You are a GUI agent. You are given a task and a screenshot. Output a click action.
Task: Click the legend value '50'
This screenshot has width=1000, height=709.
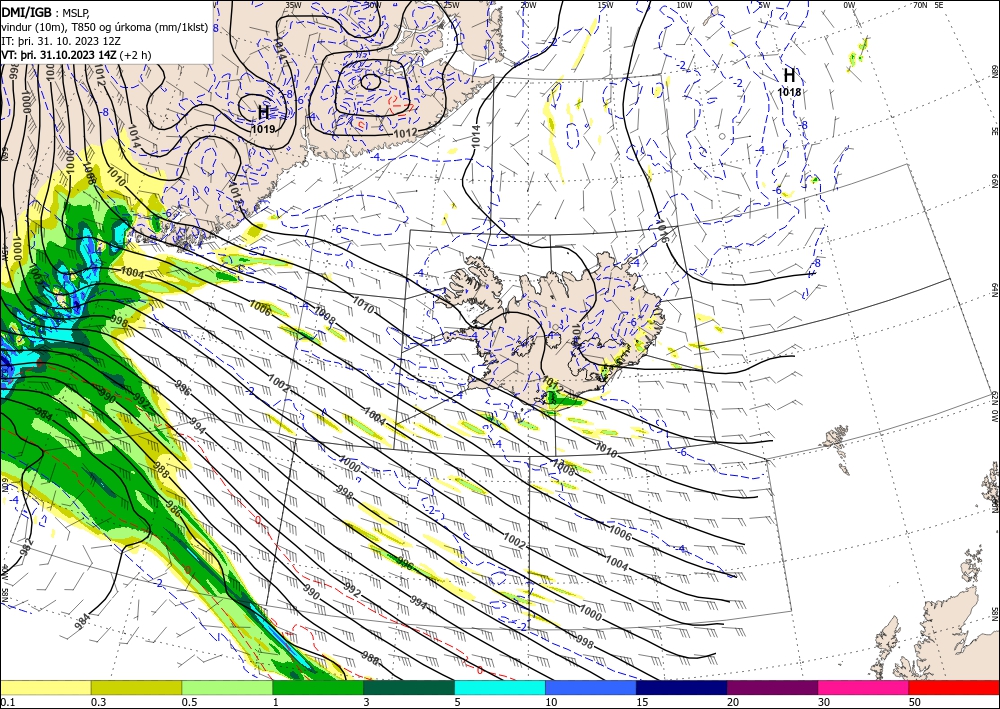click(x=914, y=702)
